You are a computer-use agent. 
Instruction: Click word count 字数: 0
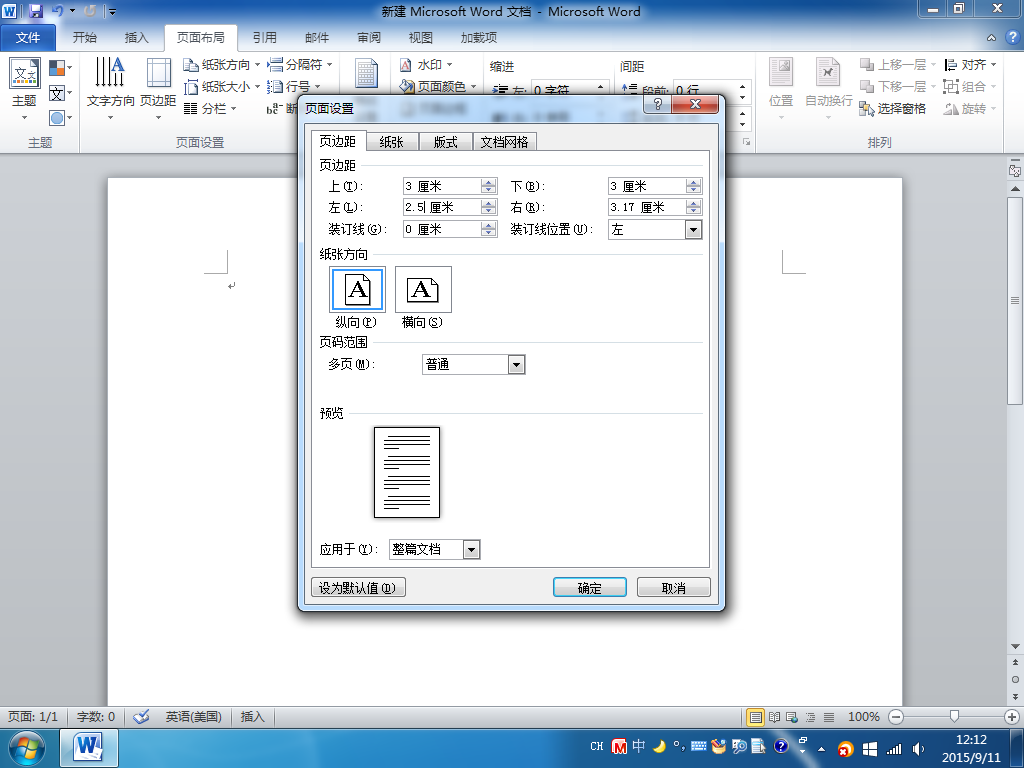tap(96, 717)
